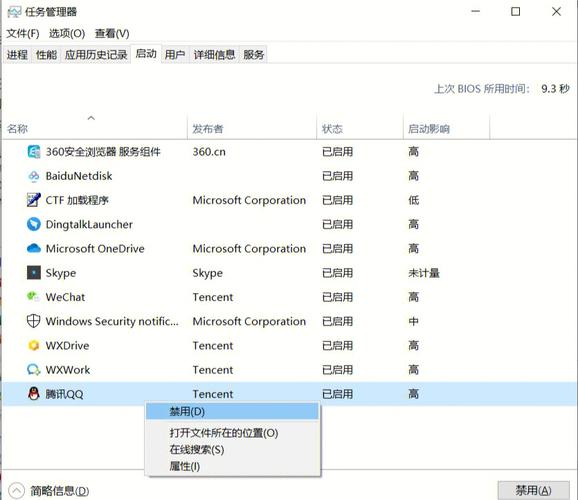Select the BaiduNetdisk row name

[x=79, y=176]
